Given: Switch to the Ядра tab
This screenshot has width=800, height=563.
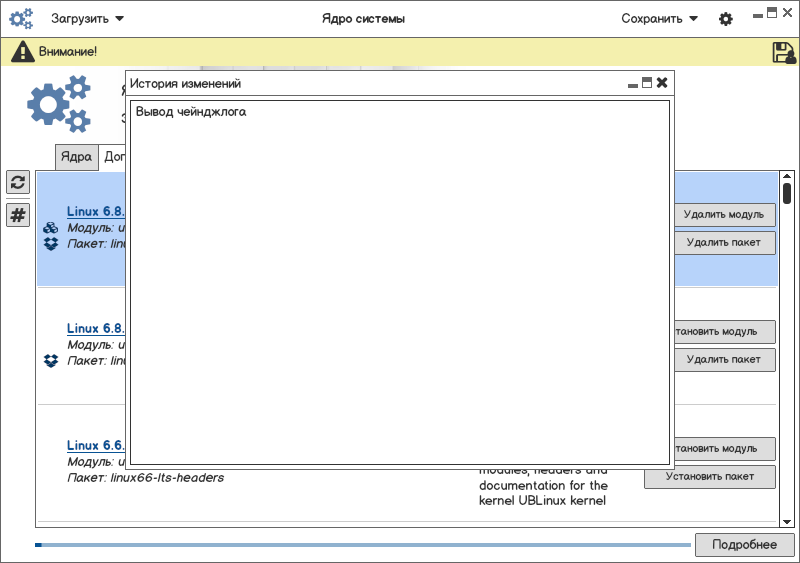Looking at the screenshot, I should (77, 157).
